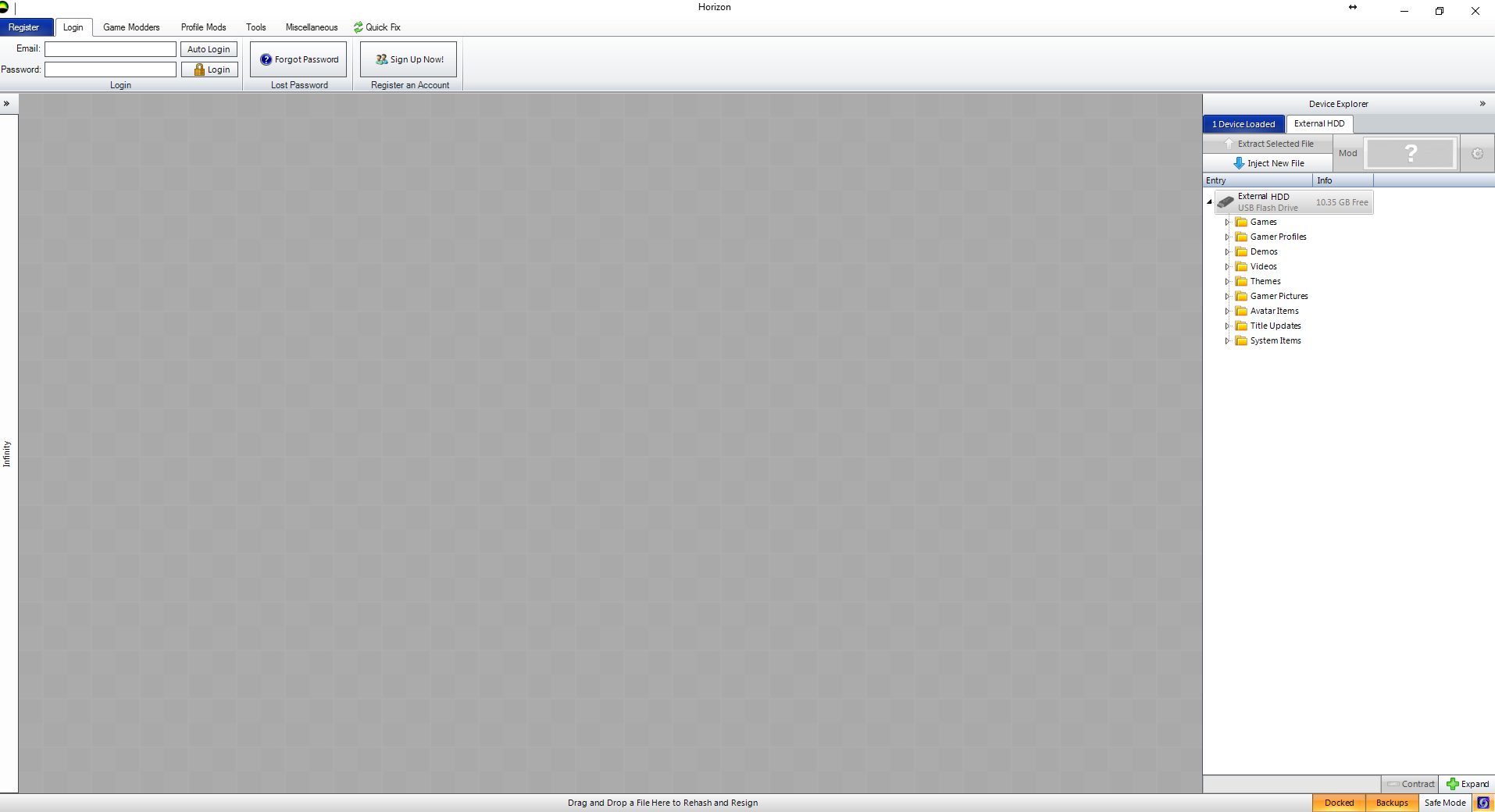Click the Mod question-mark thumbnail
Viewport: 1495px width, 812px height.
click(x=1411, y=153)
